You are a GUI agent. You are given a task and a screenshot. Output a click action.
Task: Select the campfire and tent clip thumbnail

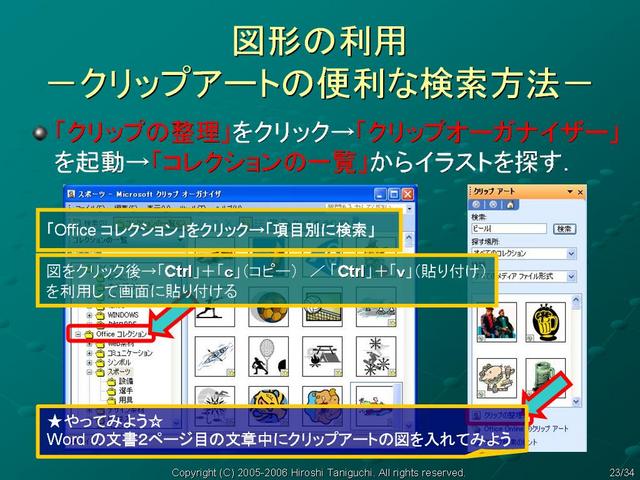(x=322, y=356)
